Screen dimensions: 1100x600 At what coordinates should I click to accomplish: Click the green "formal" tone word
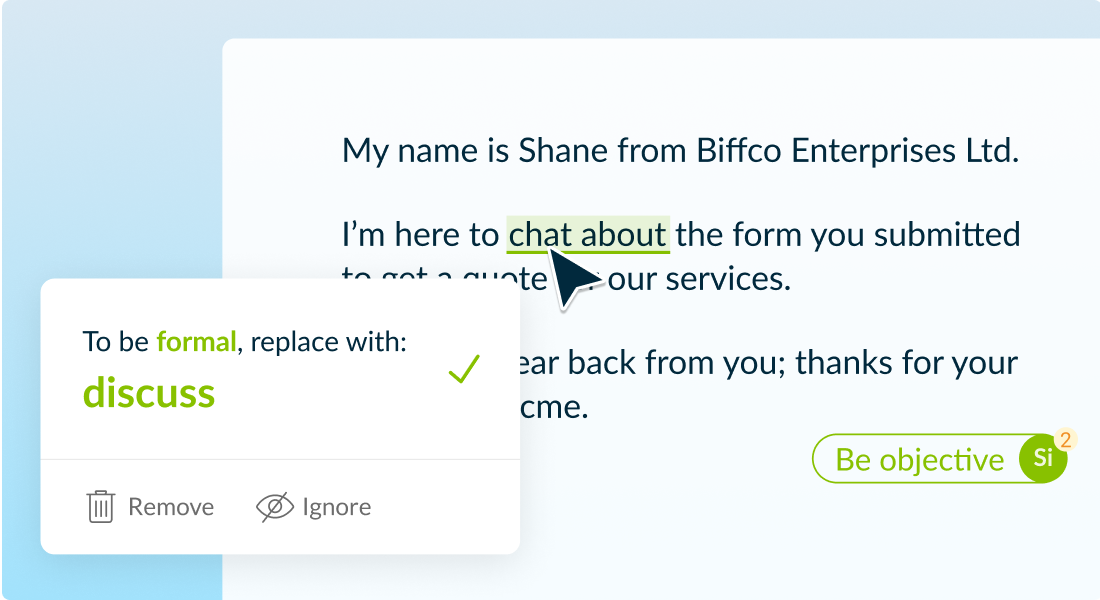pos(196,342)
